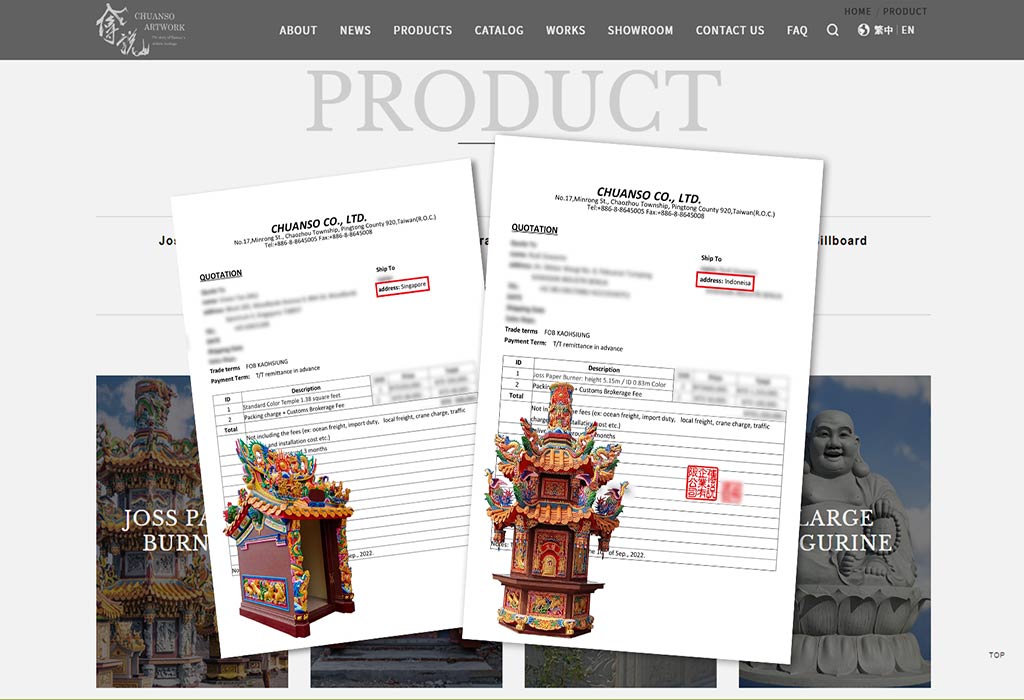Viewport: 1024px width, 700px height.
Task: Switch language to EN
Action: coord(908,30)
